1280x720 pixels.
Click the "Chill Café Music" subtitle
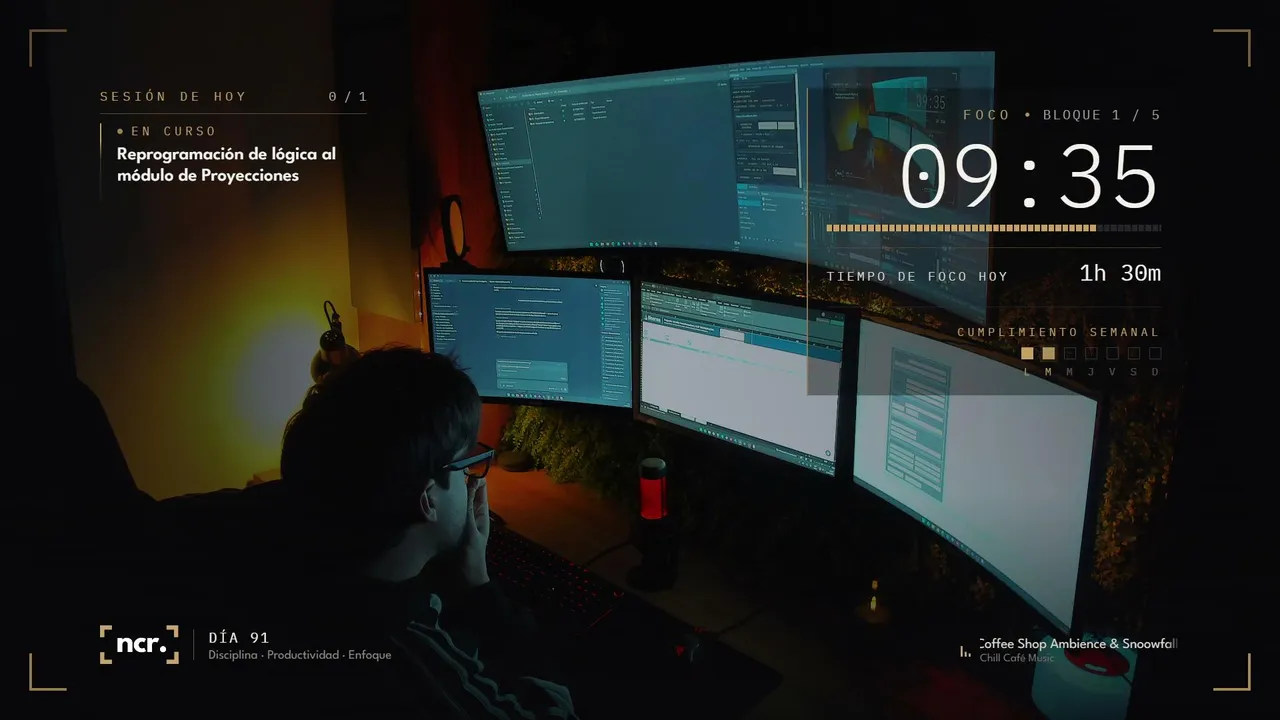coord(1017,658)
